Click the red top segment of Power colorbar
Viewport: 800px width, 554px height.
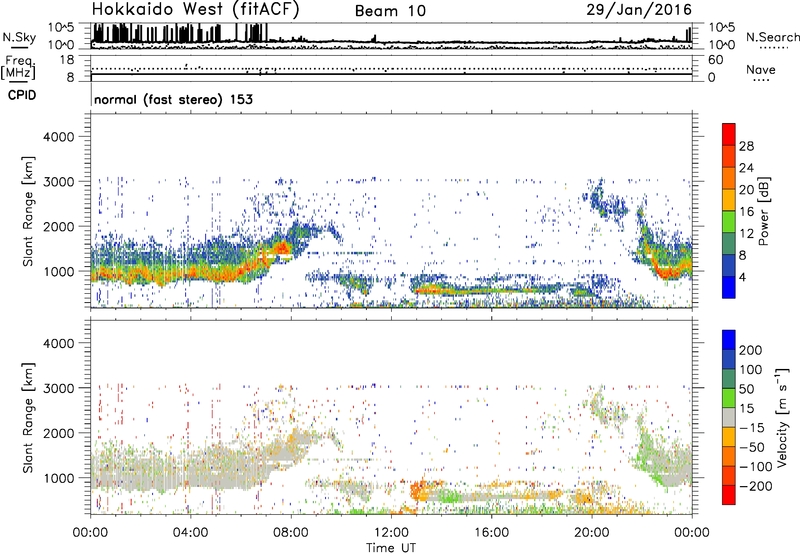729,134
